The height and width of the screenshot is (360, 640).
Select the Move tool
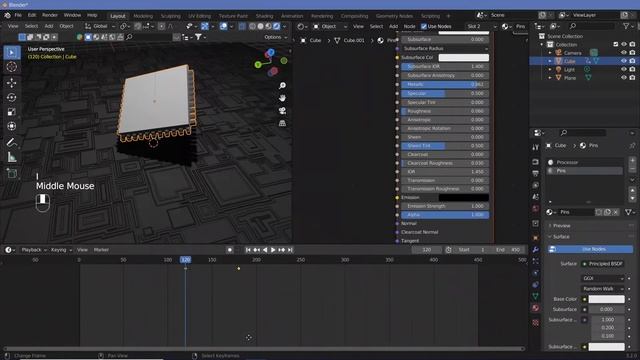11,83
